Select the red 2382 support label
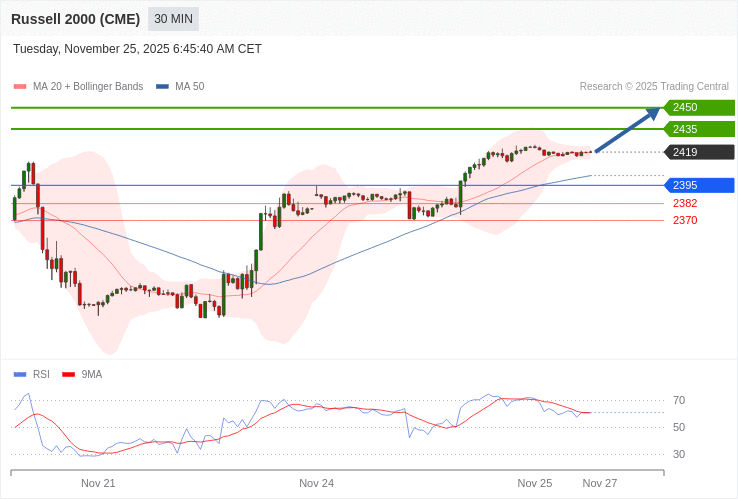The width and height of the screenshot is (738, 500). (685, 203)
